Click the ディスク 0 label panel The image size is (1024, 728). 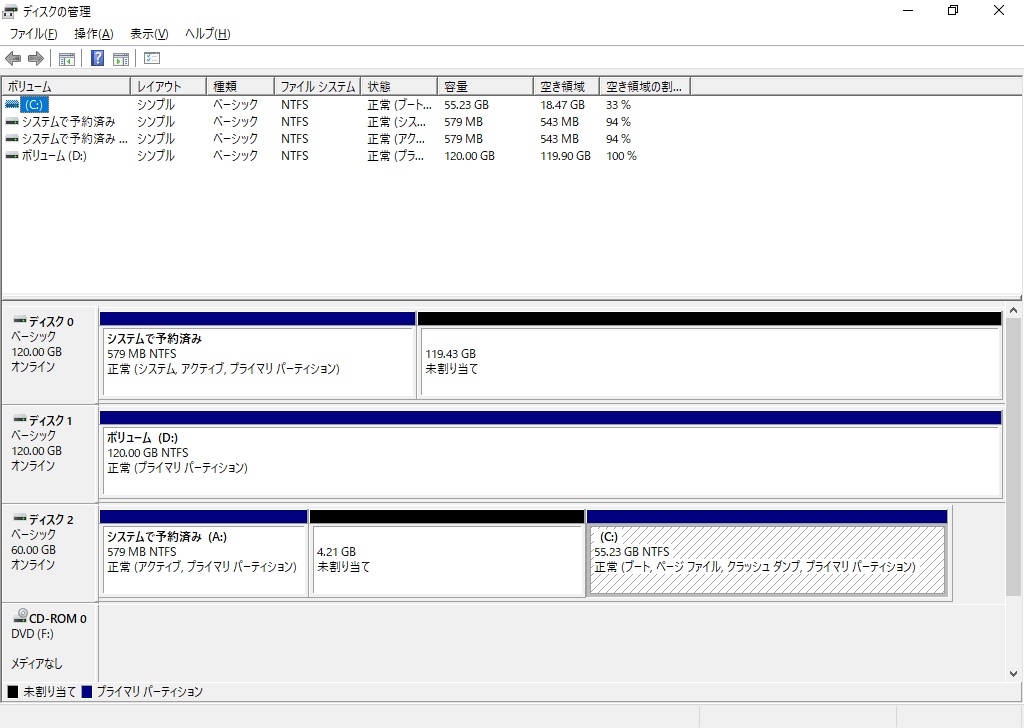50,355
